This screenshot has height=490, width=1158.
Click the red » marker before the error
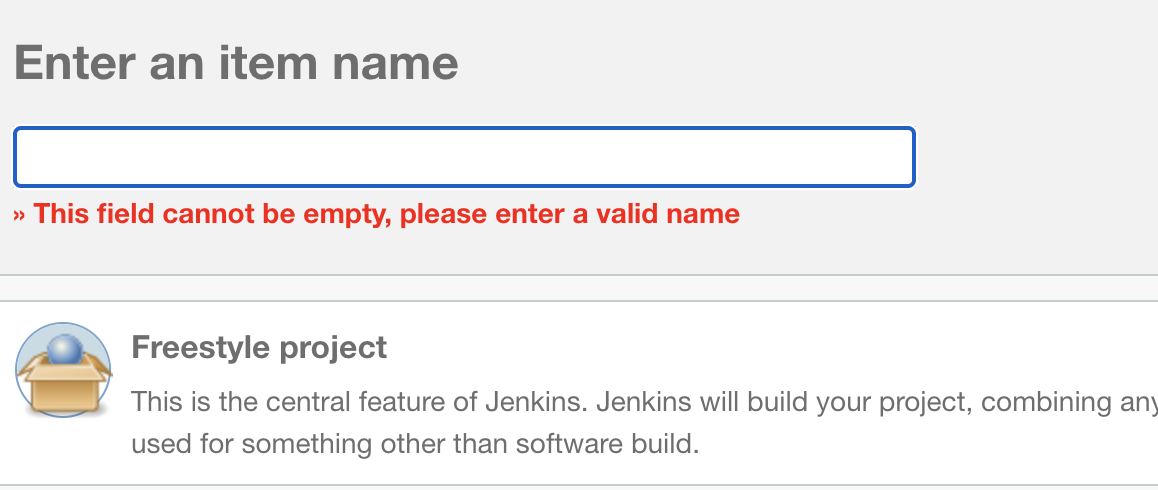20,214
